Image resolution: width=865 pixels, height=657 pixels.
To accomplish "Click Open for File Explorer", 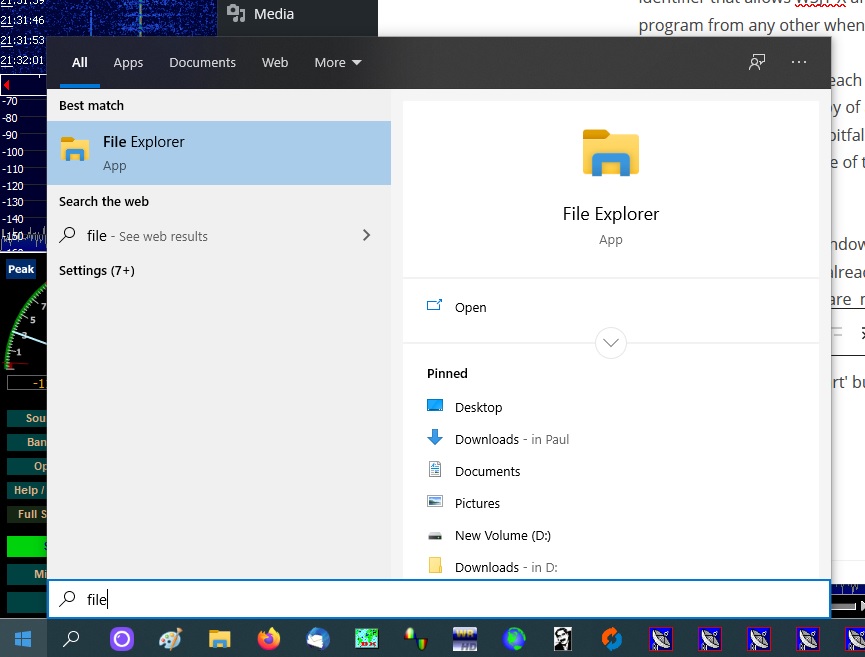I will click(470, 307).
